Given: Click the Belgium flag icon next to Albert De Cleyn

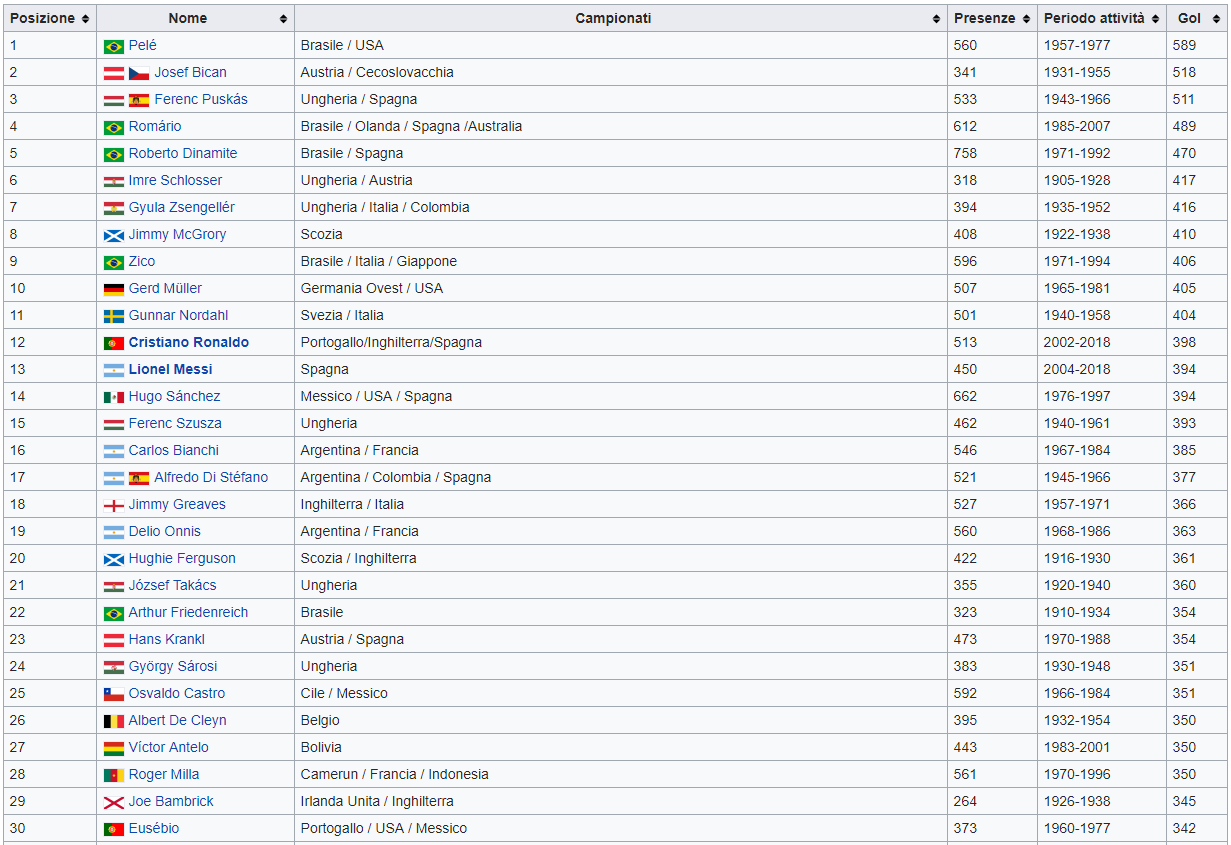Looking at the screenshot, I should [x=114, y=721].
